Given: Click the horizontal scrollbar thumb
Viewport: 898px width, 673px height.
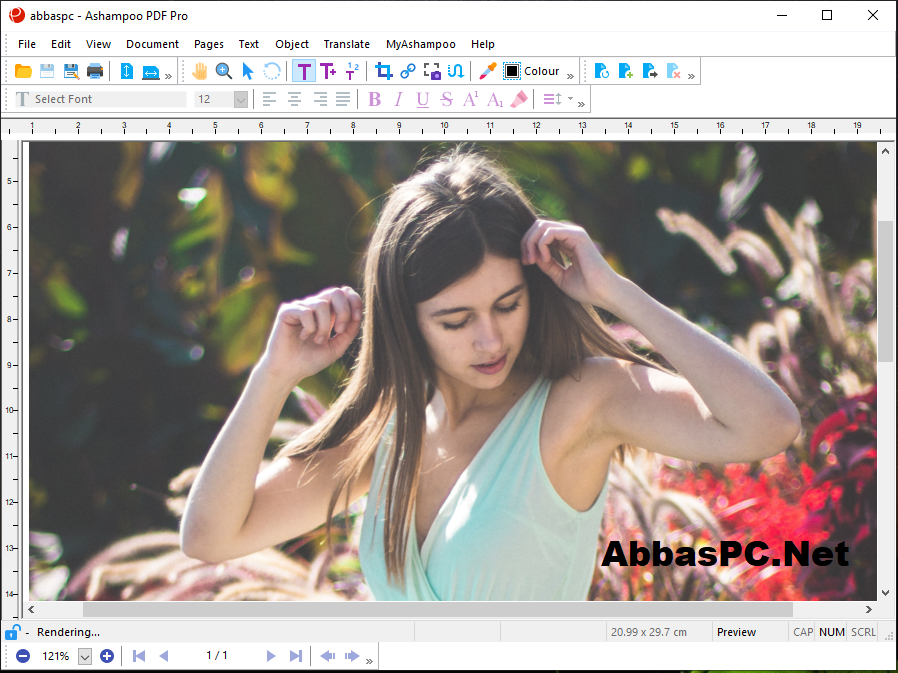Looking at the screenshot, I should click(x=438, y=609).
